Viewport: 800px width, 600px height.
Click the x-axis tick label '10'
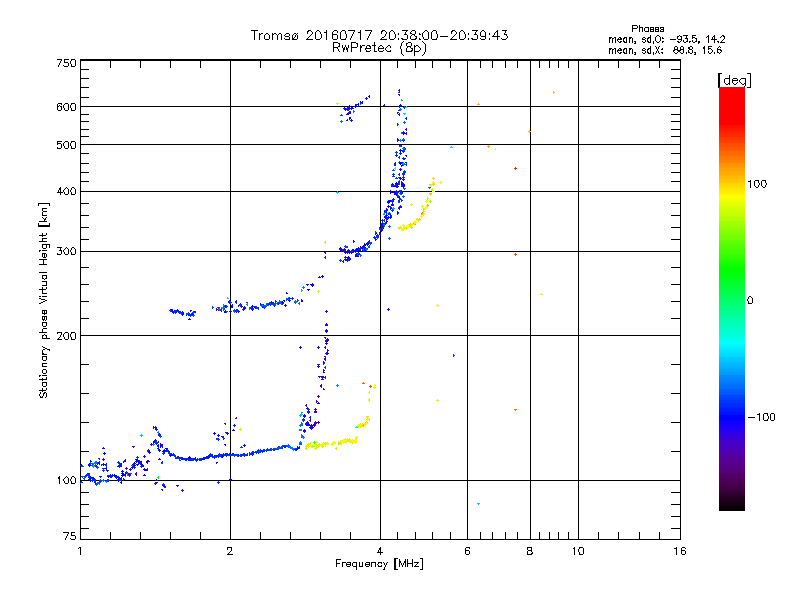pos(578,551)
